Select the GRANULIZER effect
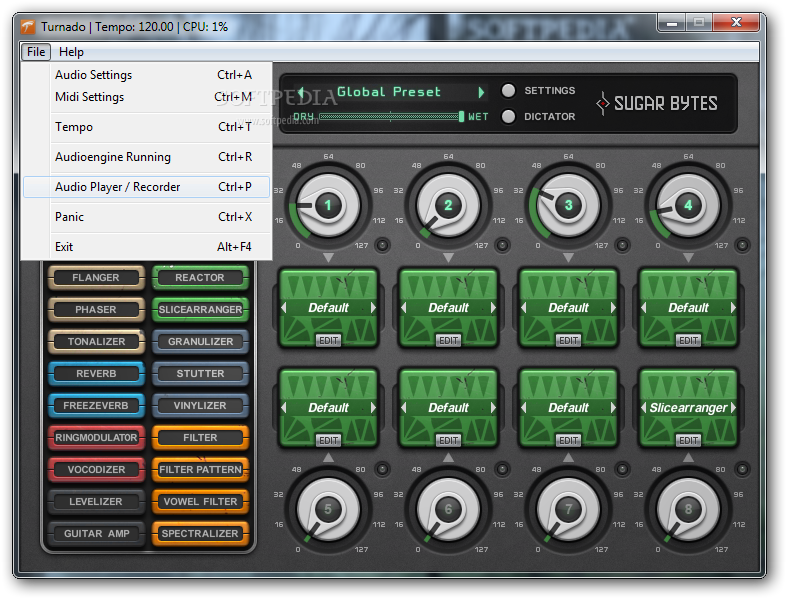 click(200, 341)
